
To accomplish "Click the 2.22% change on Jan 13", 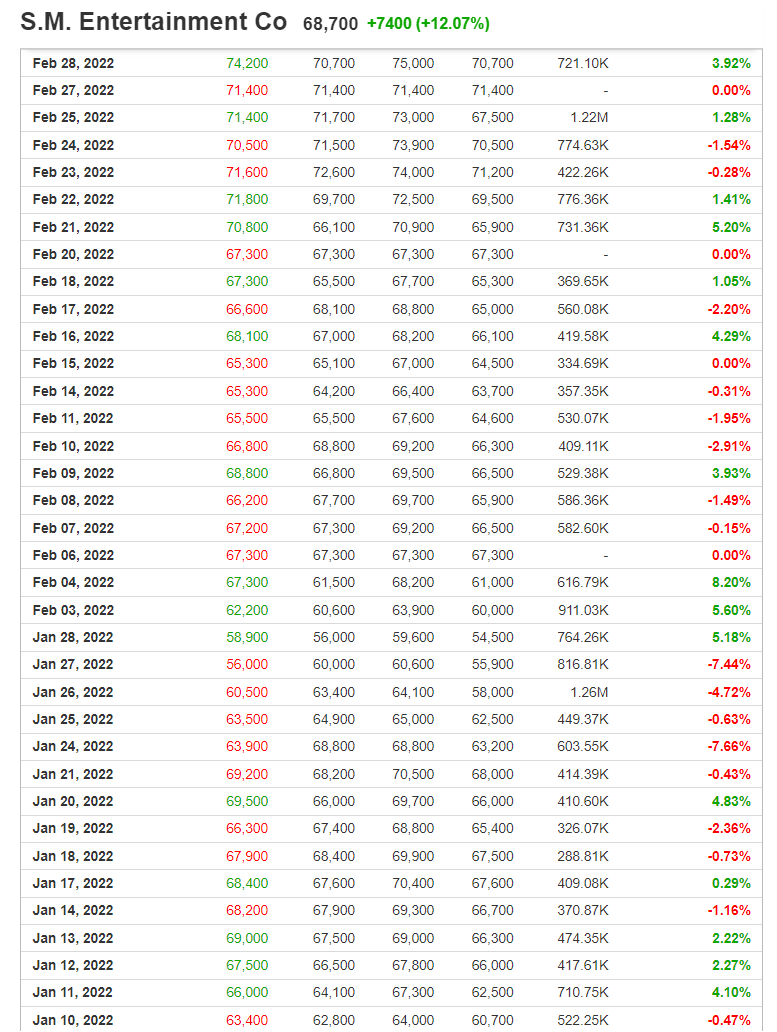I will (x=731, y=938).
